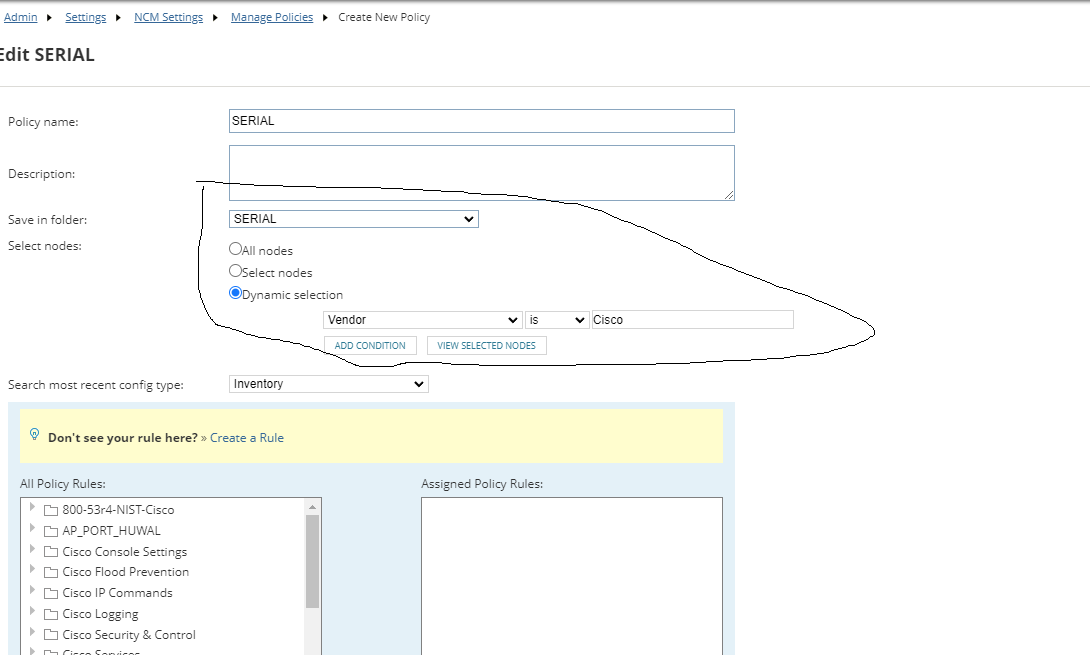Expand the Cisco Logging folder arrow
The width and height of the screenshot is (1090, 655).
32,610
